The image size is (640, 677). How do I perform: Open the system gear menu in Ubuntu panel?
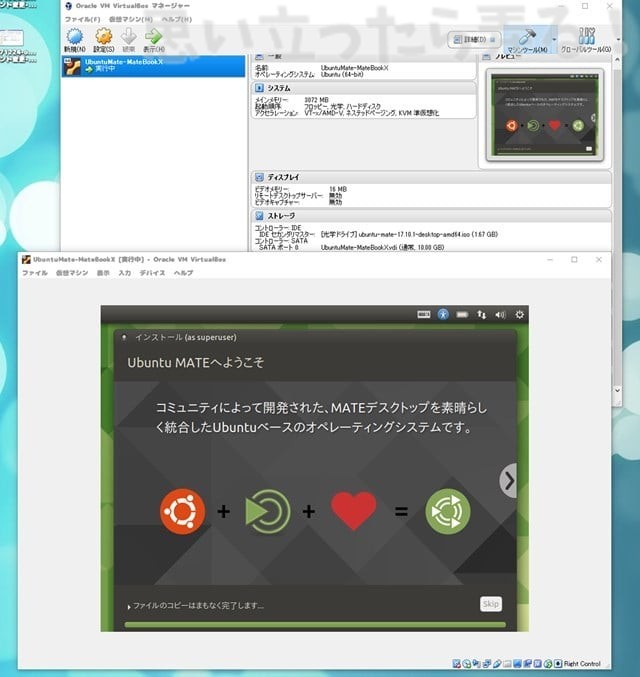[x=520, y=314]
